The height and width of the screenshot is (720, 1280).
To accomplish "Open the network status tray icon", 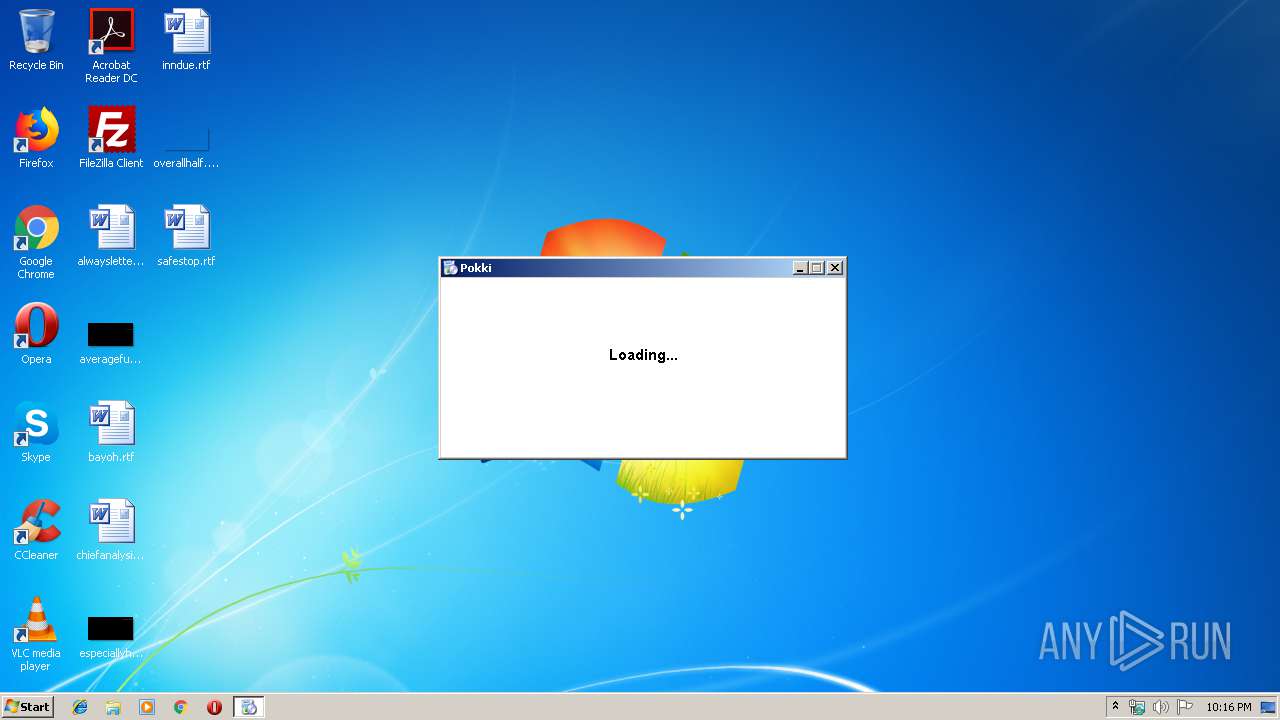I will tap(1137, 707).
